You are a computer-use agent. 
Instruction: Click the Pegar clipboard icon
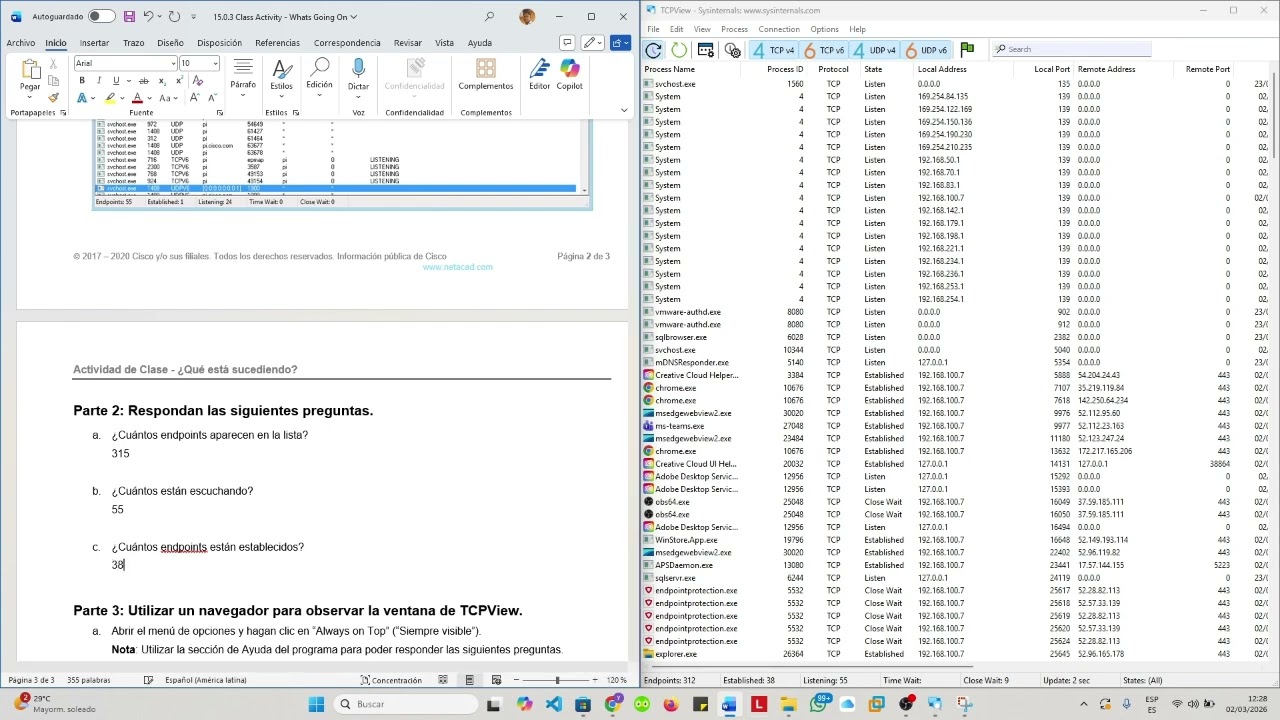30,71
